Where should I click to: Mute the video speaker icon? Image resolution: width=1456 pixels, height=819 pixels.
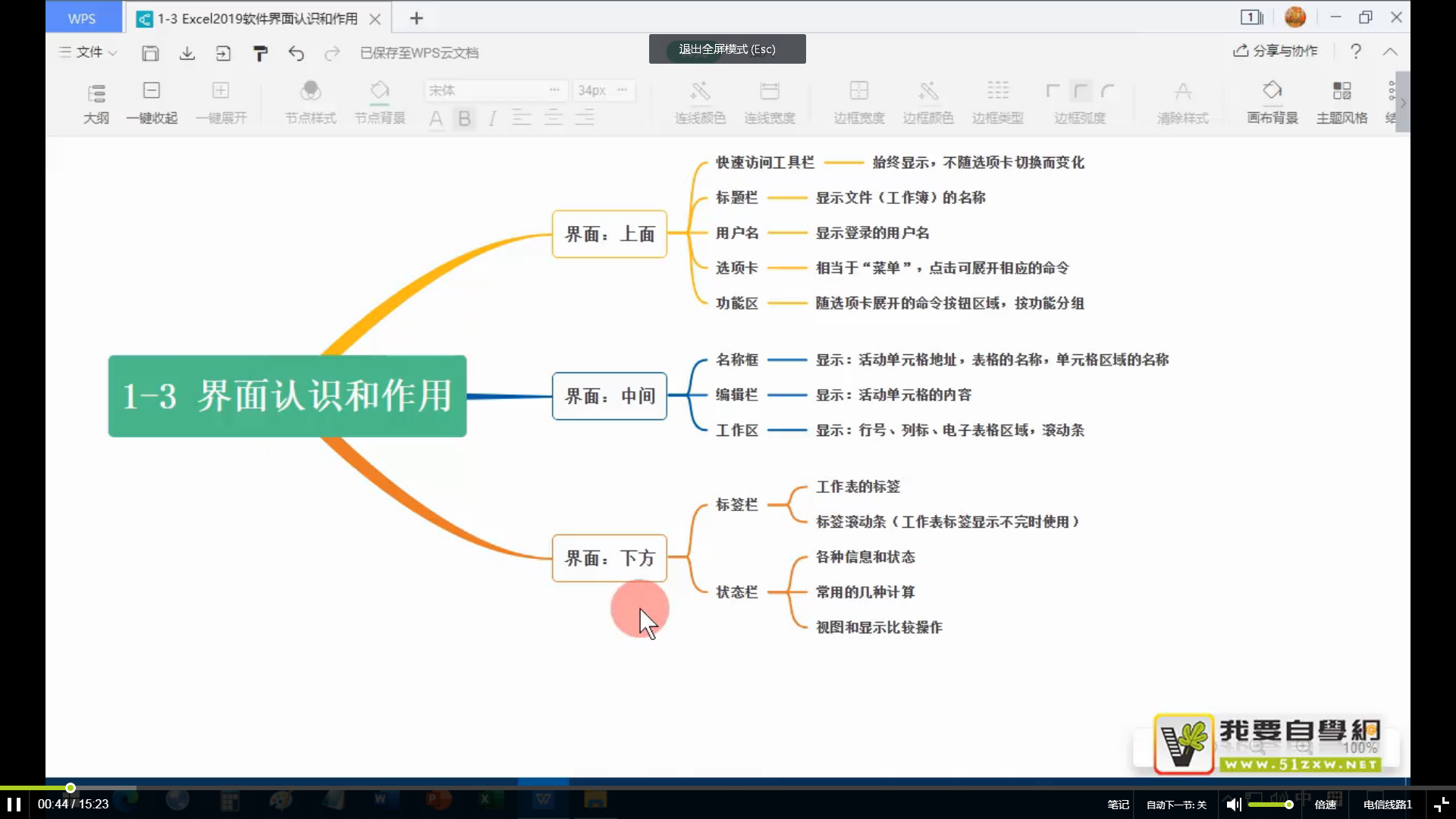[x=1234, y=805]
